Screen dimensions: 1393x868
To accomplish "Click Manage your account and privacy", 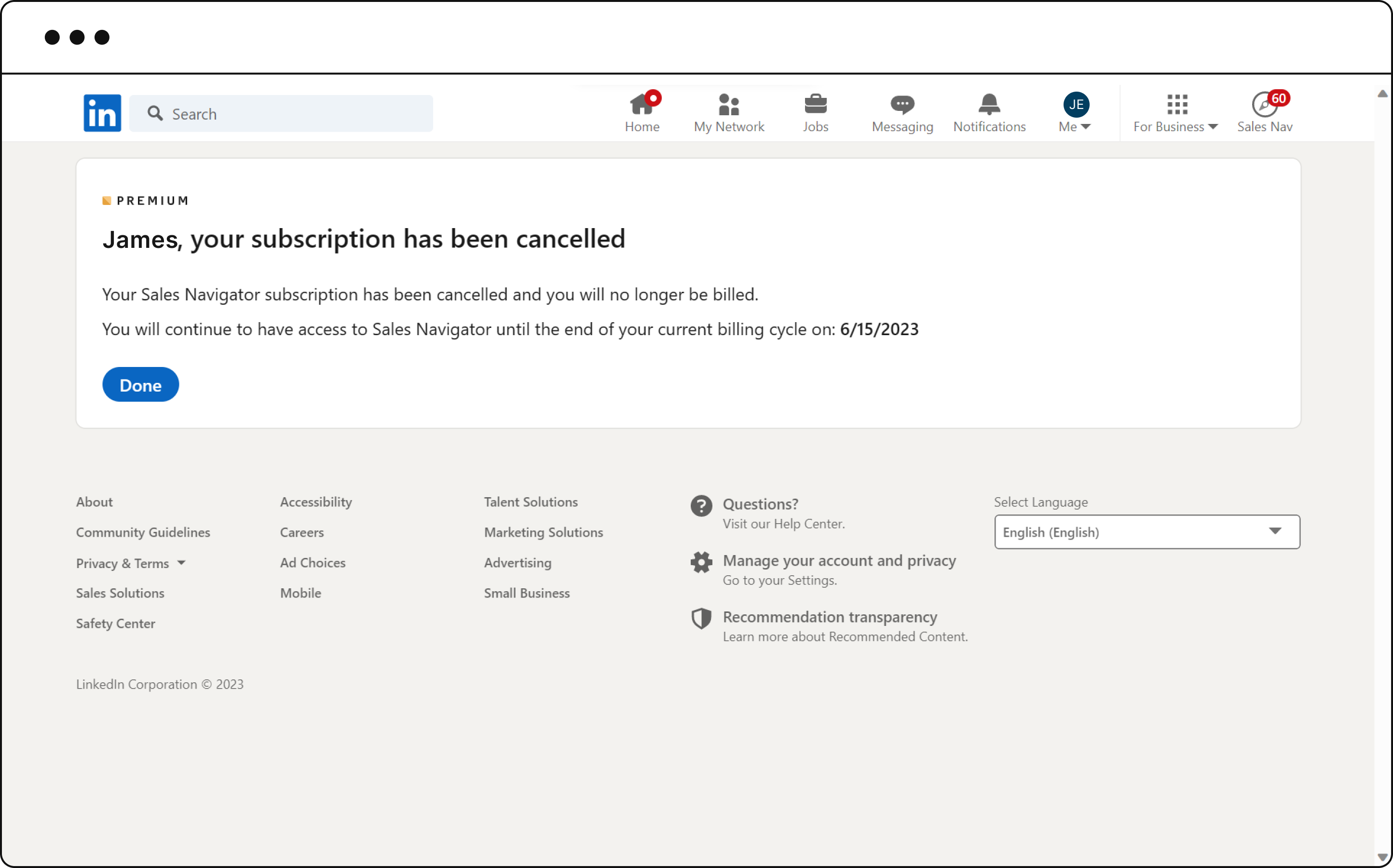I will (x=839, y=560).
